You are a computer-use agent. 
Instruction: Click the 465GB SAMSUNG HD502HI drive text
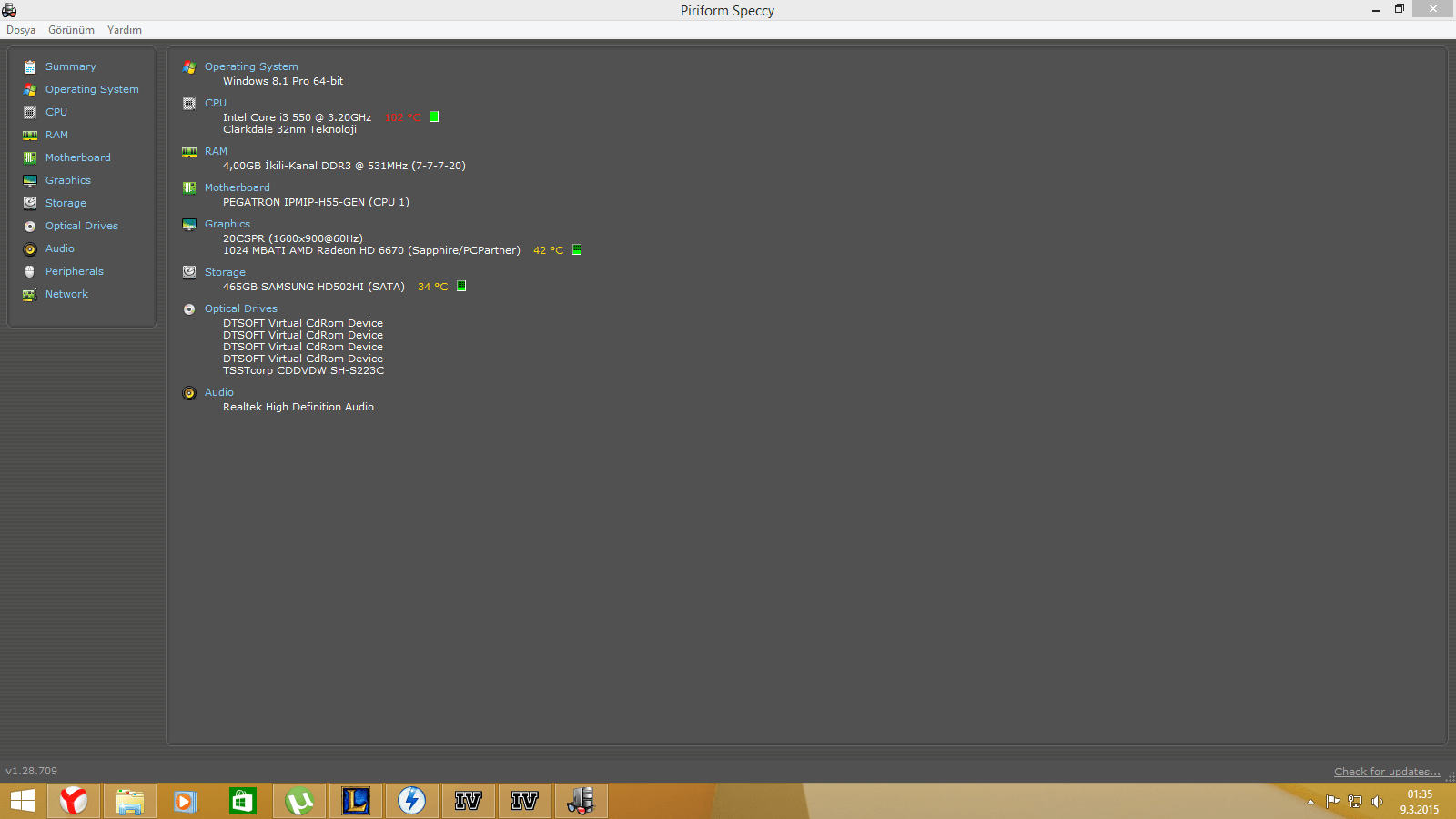(x=314, y=287)
